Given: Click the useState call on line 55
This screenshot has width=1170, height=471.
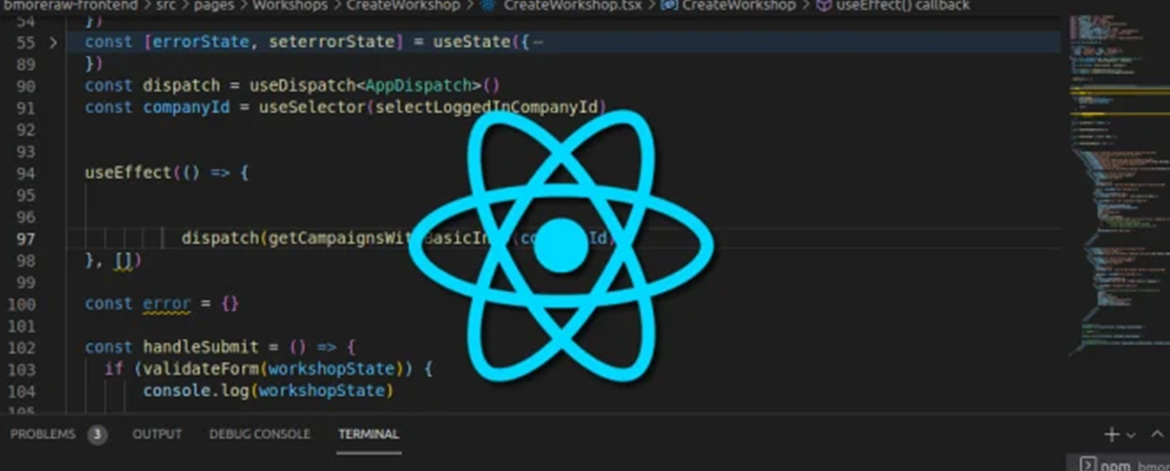Looking at the screenshot, I should coord(472,42).
